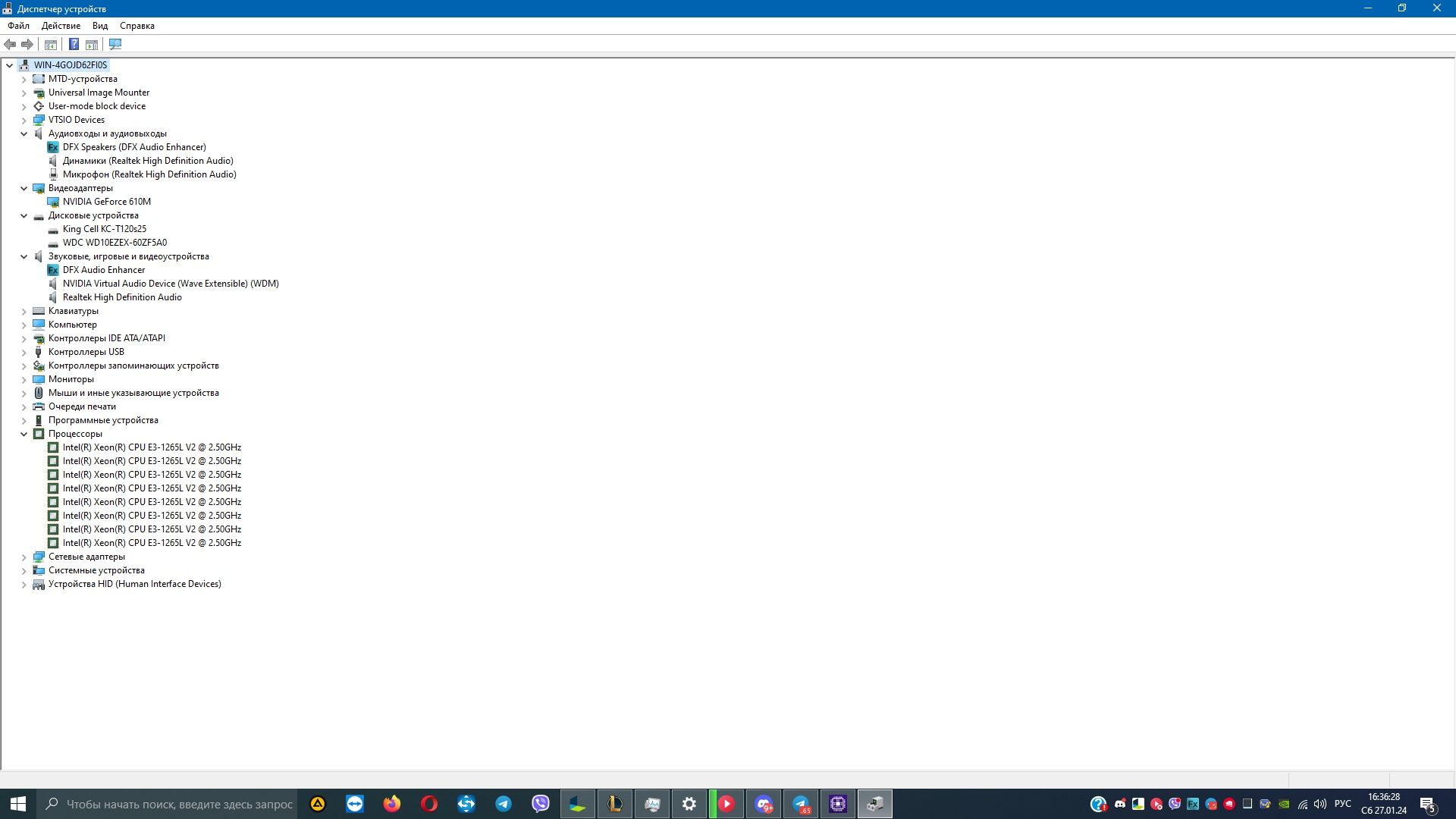1456x819 pixels.
Task: Select the King Cell KC-T120s25 disk
Action: point(105,229)
